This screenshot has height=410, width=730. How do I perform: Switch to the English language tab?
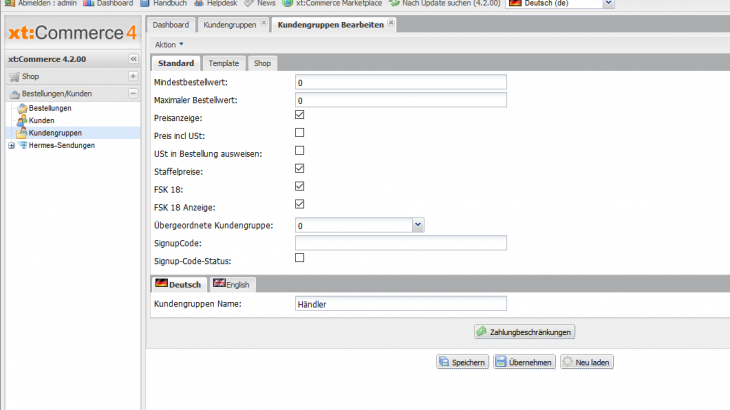[x=232, y=284]
